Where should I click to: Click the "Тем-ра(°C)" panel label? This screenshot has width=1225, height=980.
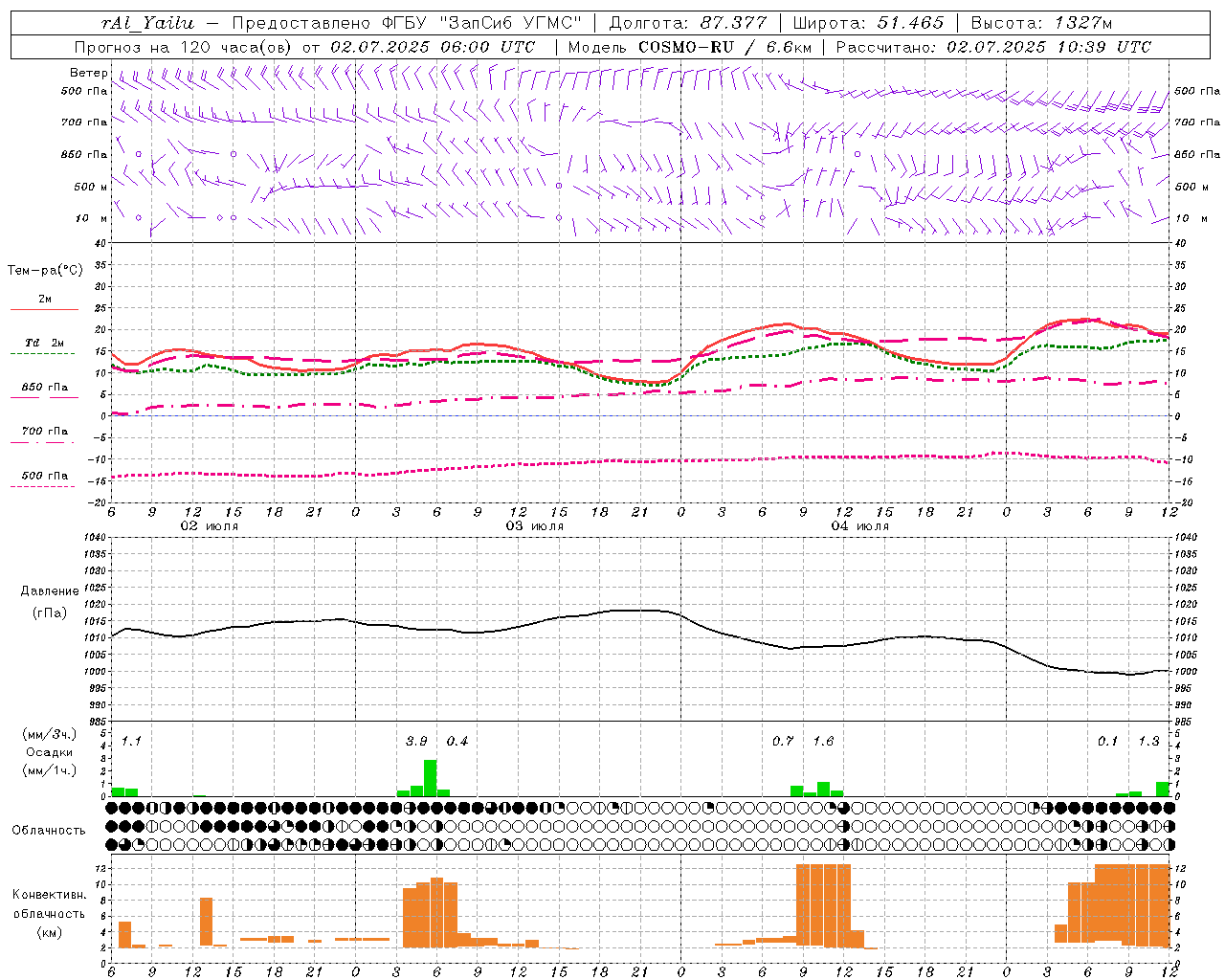pos(45,271)
